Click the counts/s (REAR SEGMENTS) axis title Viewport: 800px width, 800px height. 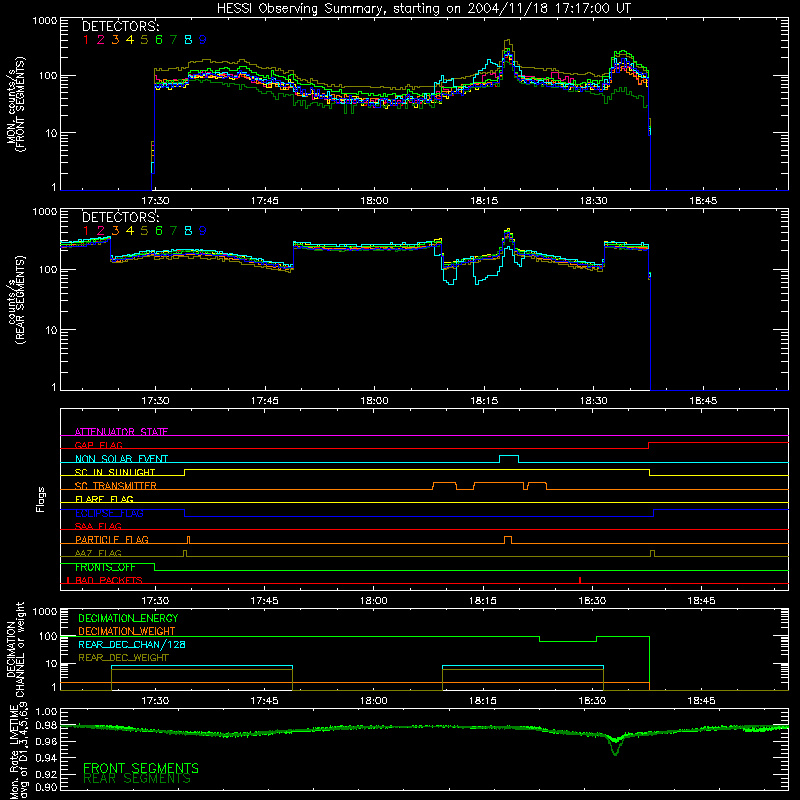click(x=16, y=300)
